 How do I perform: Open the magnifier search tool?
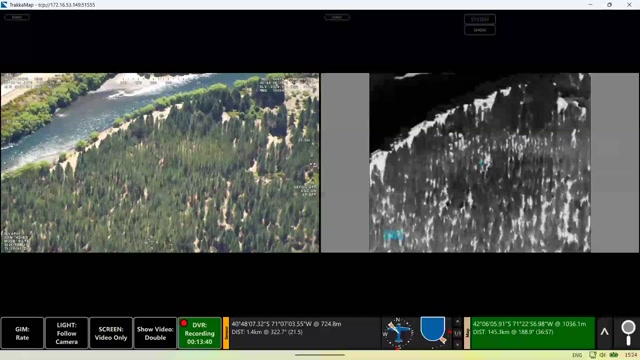628,333
